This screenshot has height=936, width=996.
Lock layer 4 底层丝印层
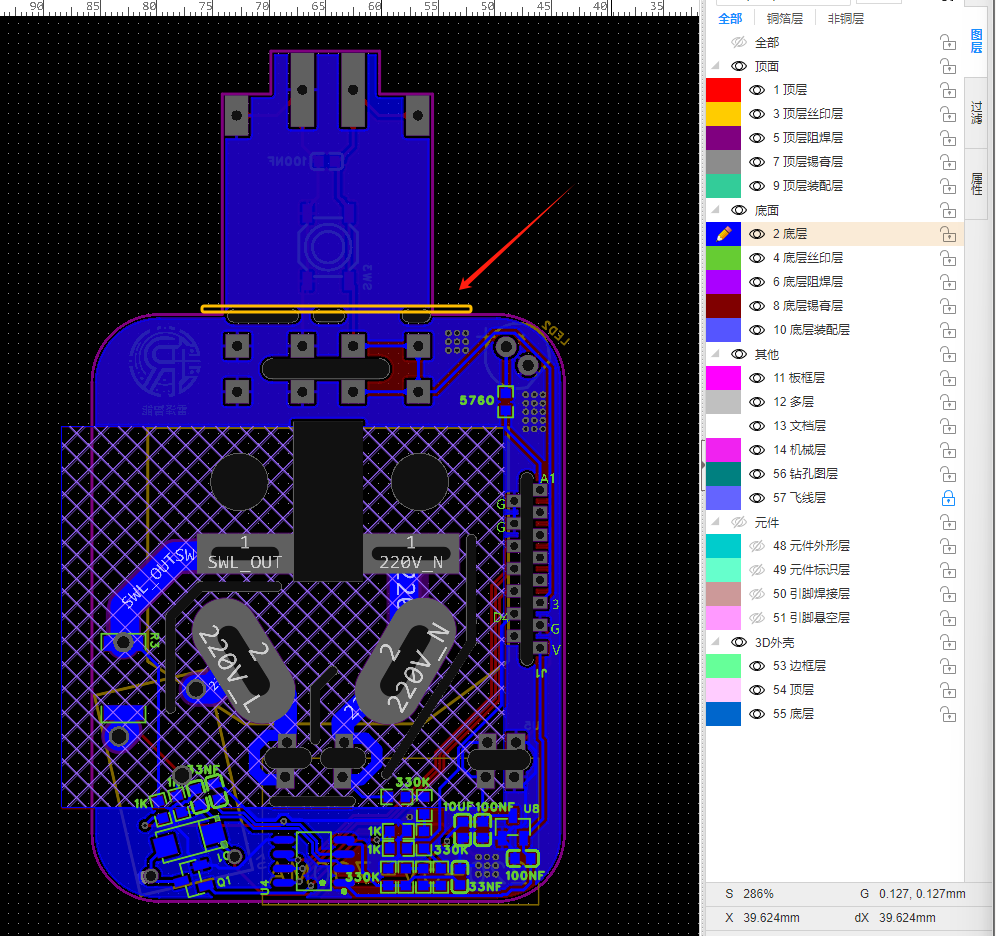click(948, 258)
